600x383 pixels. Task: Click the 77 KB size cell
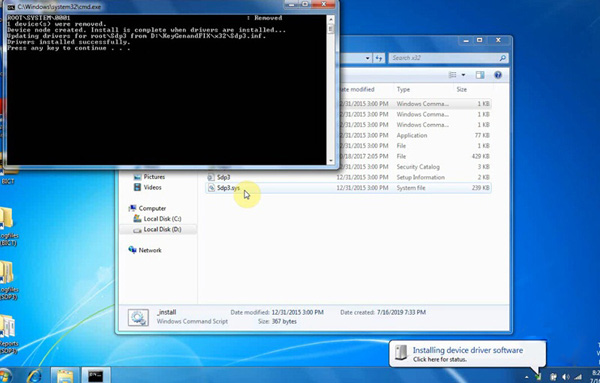[482, 135]
